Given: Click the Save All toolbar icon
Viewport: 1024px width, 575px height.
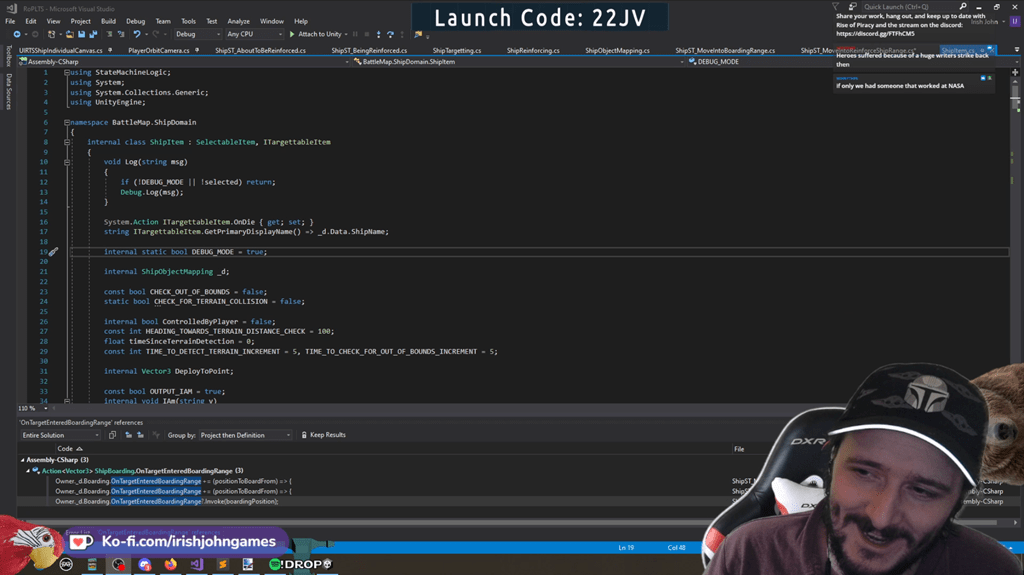Looking at the screenshot, I should (93, 34).
